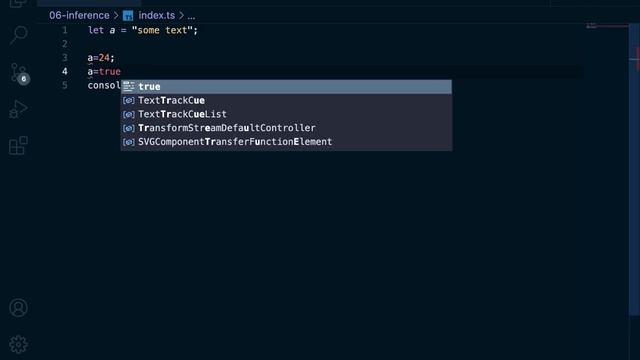
Task: Expand the breadcrumb ellipsis item
Action: [x=191, y=16]
